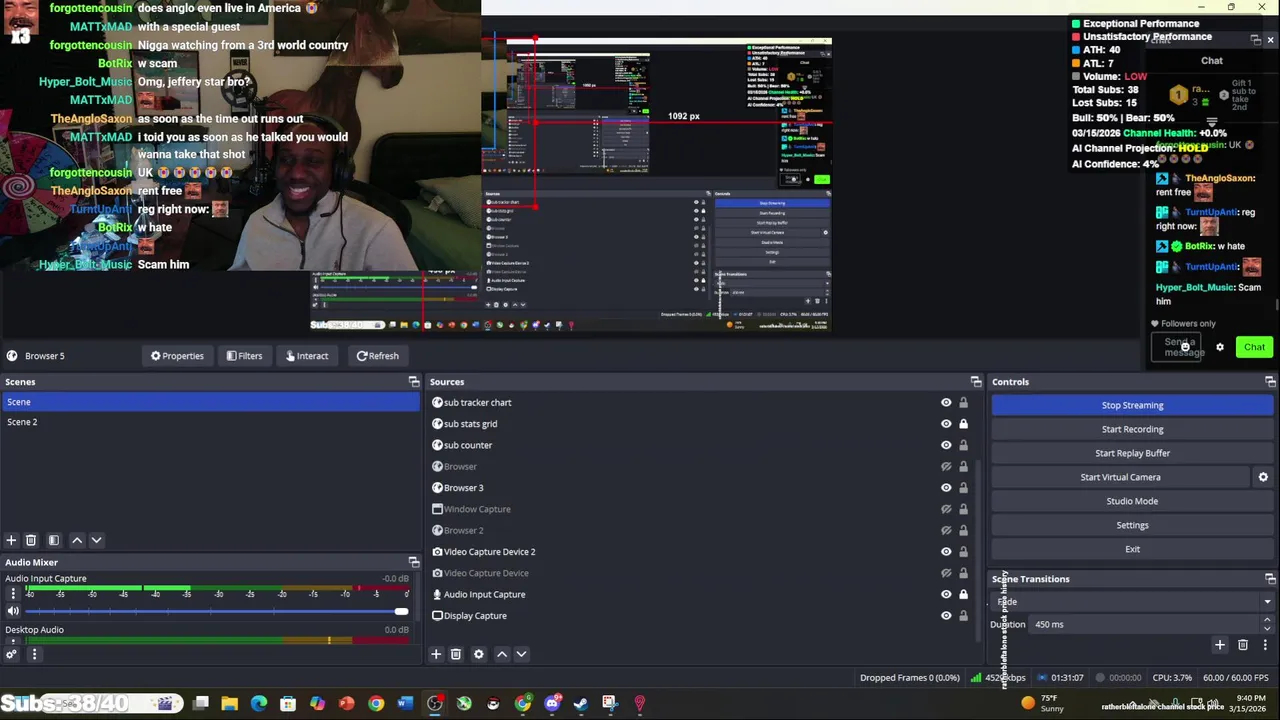Viewport: 1280px width, 720px height.
Task: Move the selected scene down
Action: [x=97, y=540]
